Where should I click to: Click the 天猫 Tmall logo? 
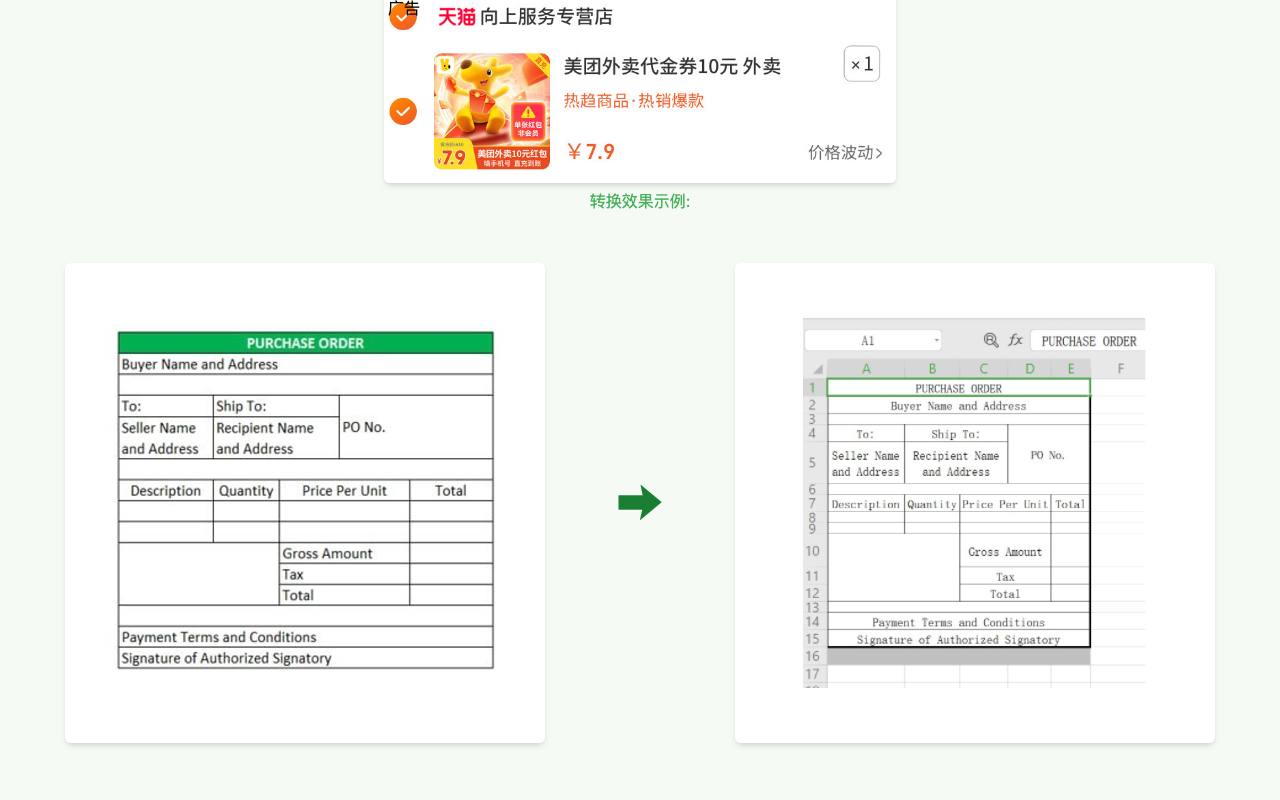(x=456, y=16)
